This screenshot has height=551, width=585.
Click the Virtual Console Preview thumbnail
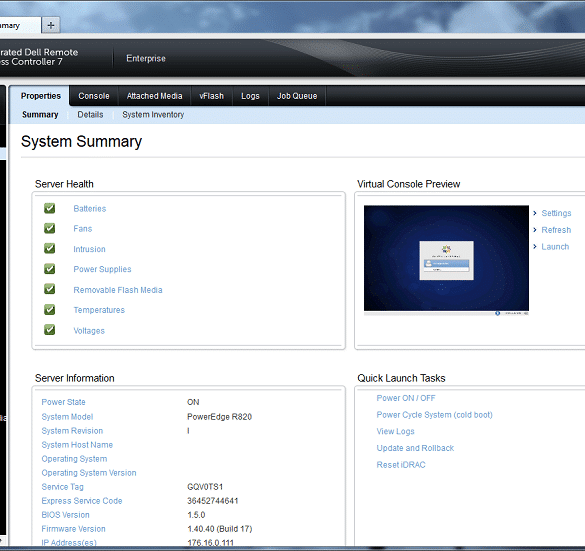446,260
